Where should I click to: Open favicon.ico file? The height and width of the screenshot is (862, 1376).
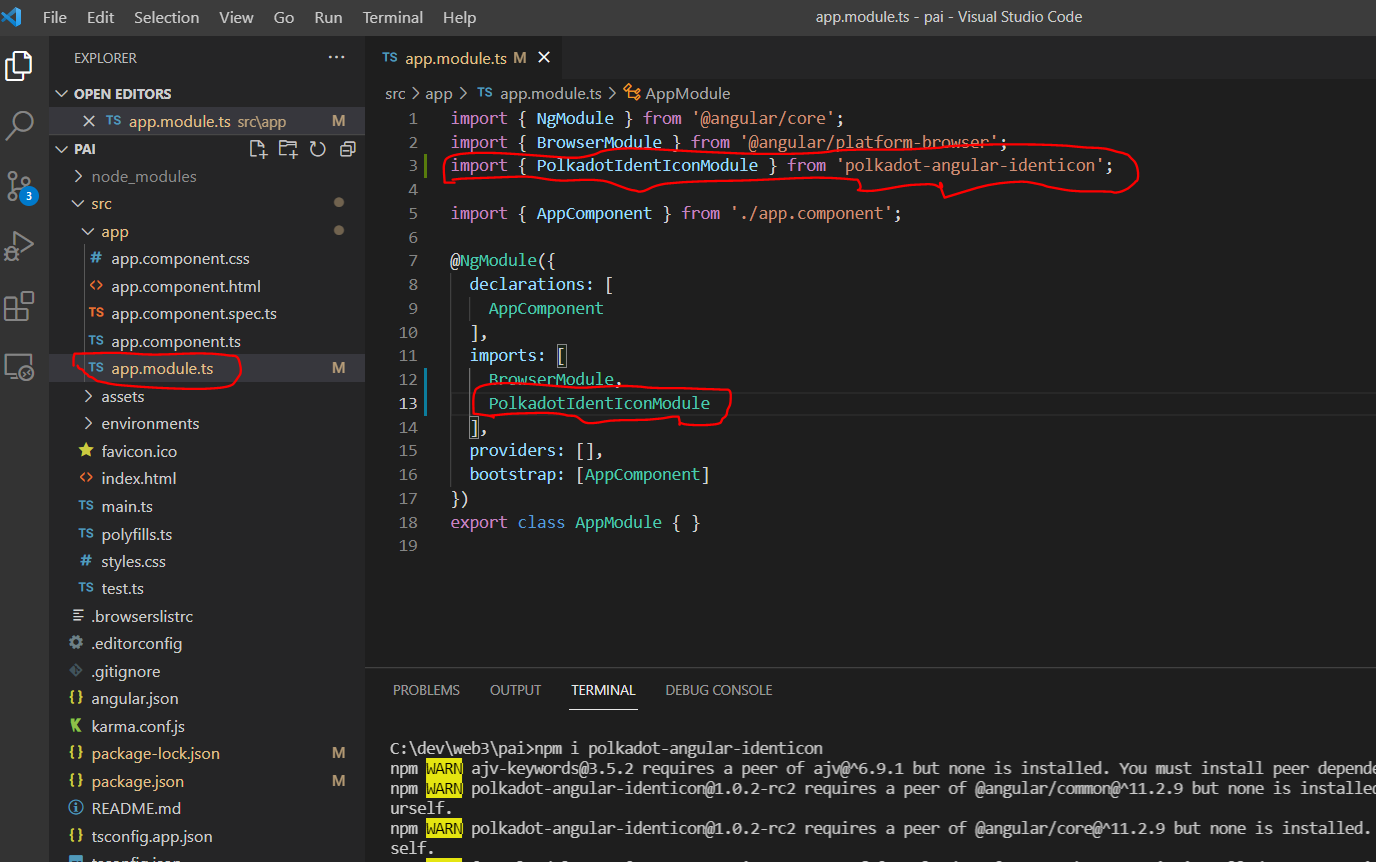coord(139,451)
